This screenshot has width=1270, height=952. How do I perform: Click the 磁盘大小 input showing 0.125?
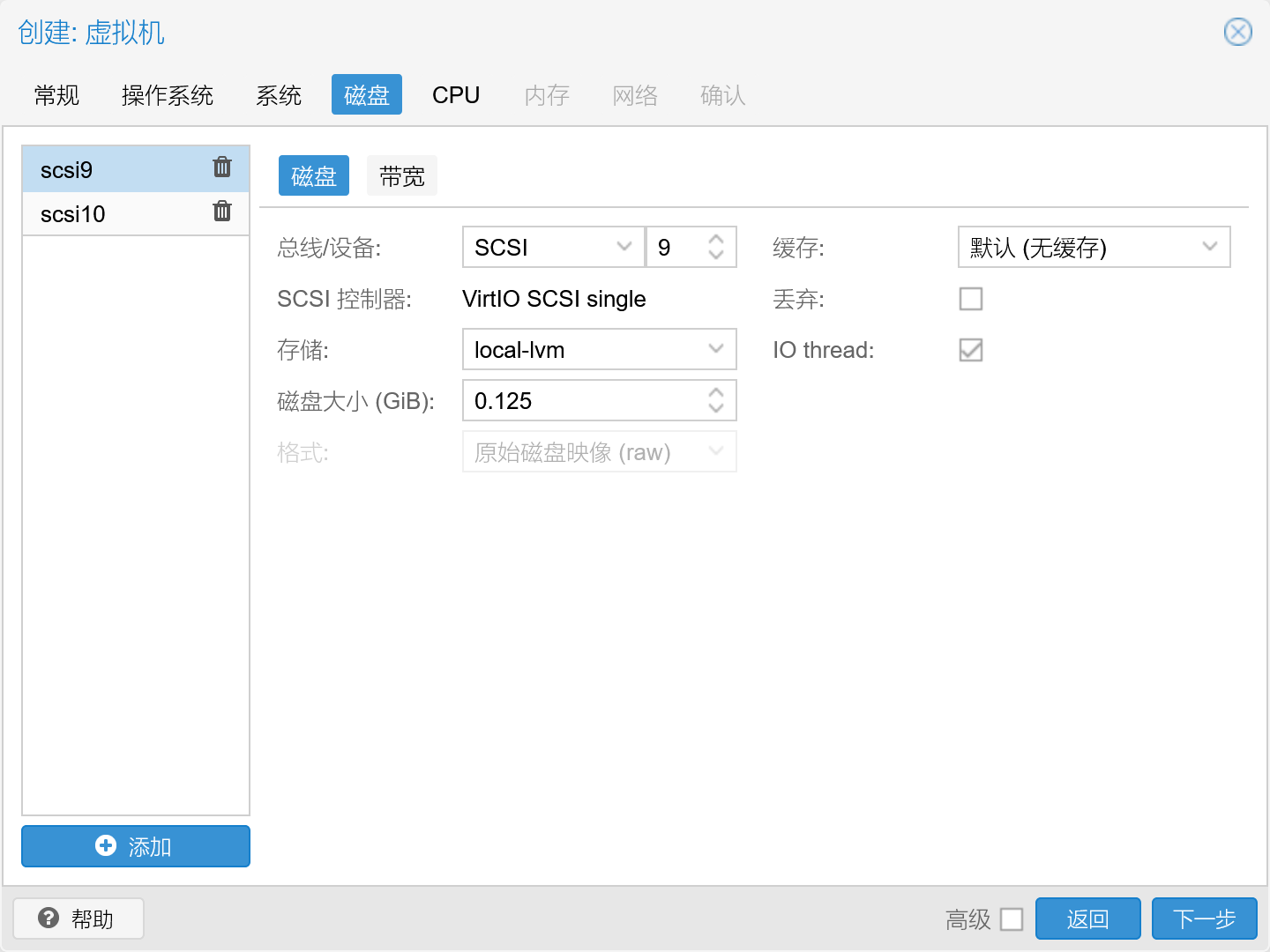[582, 400]
